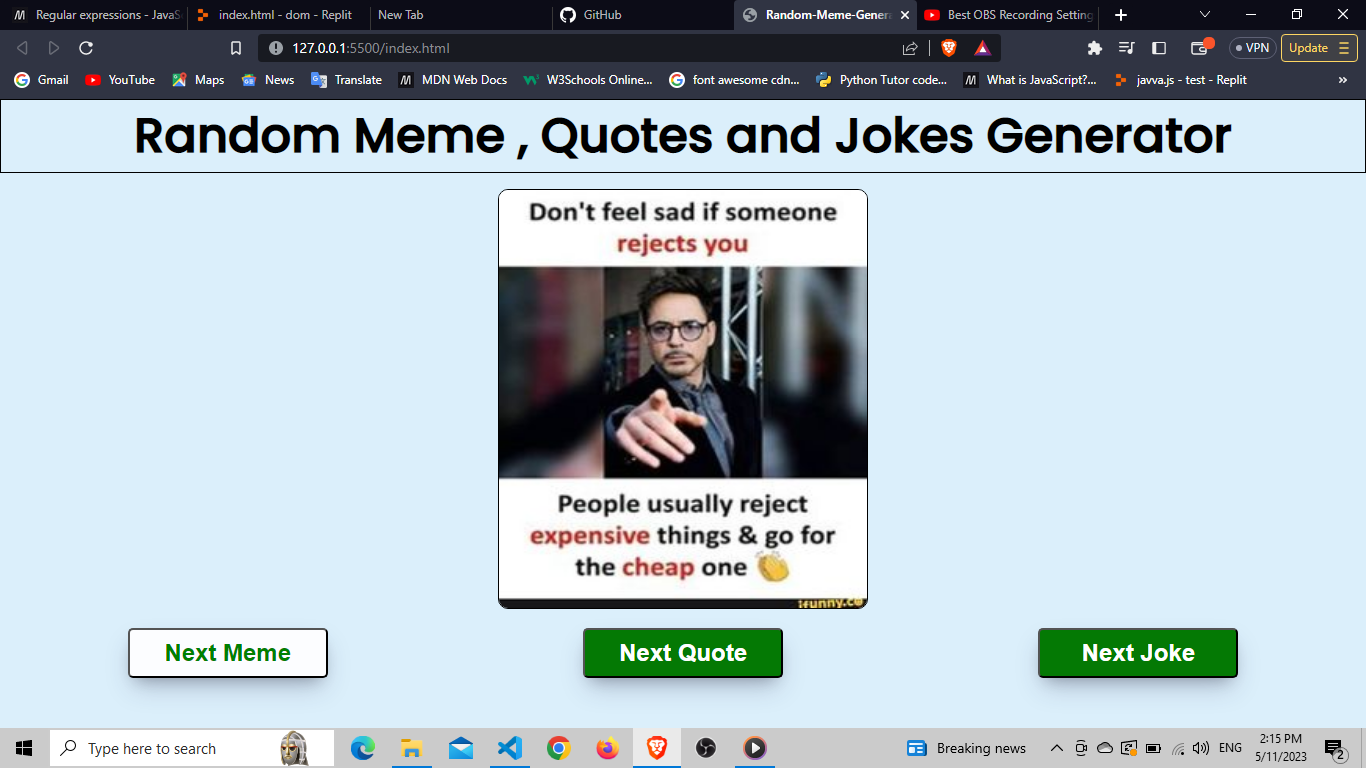This screenshot has height=768, width=1366.
Task: Open Breaking news widget
Action: click(966, 748)
